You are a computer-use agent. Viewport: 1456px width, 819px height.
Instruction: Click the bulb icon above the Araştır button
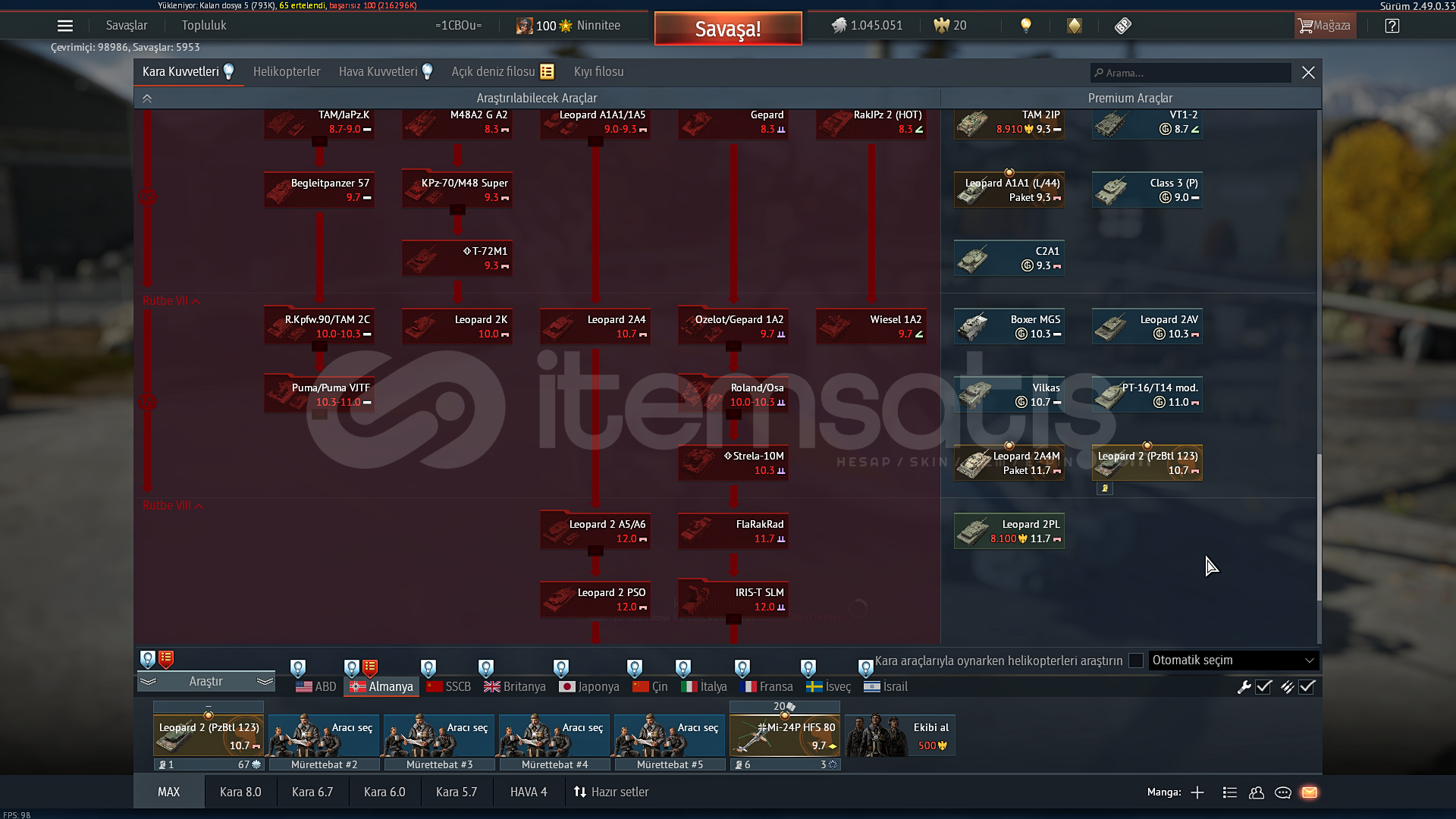pos(148,659)
